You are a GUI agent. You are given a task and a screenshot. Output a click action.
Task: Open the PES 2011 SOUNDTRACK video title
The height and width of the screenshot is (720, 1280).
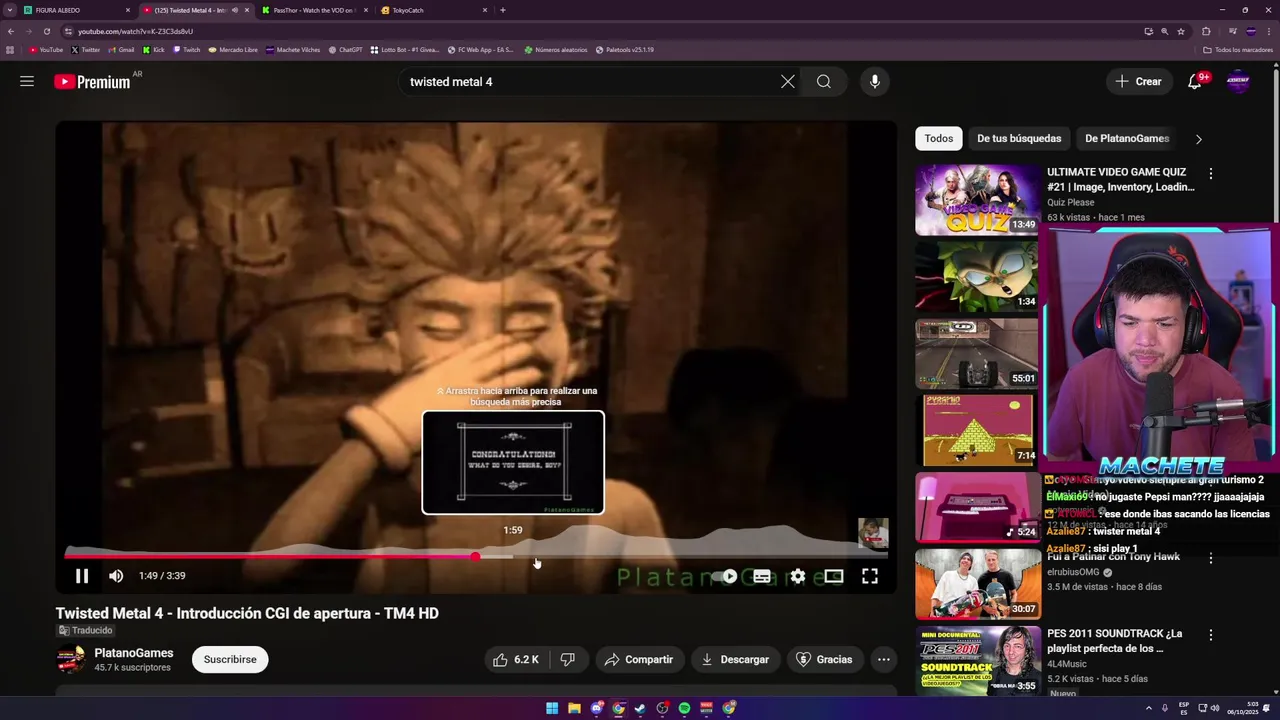[x=1115, y=641]
